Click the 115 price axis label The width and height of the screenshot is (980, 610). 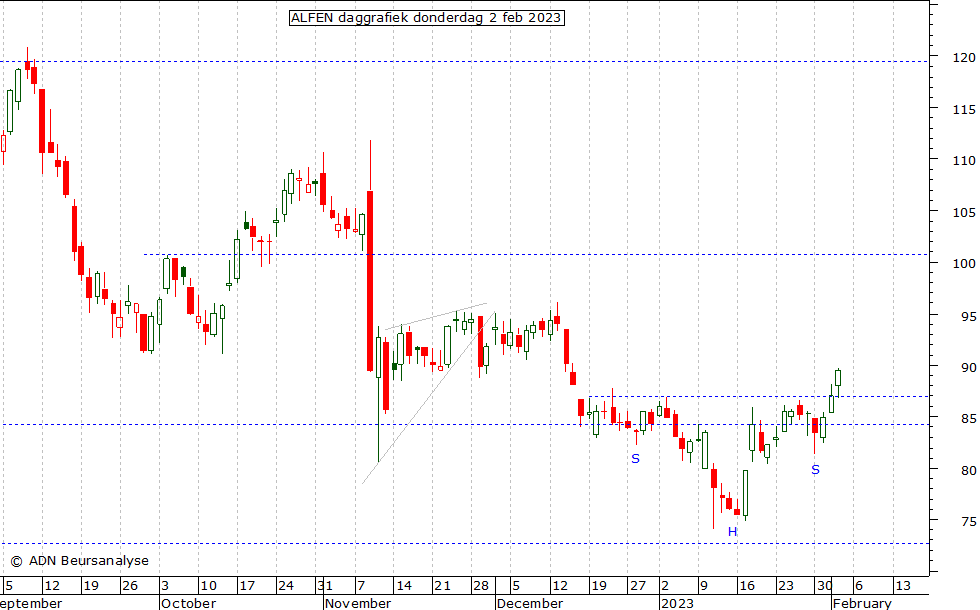tap(964, 109)
